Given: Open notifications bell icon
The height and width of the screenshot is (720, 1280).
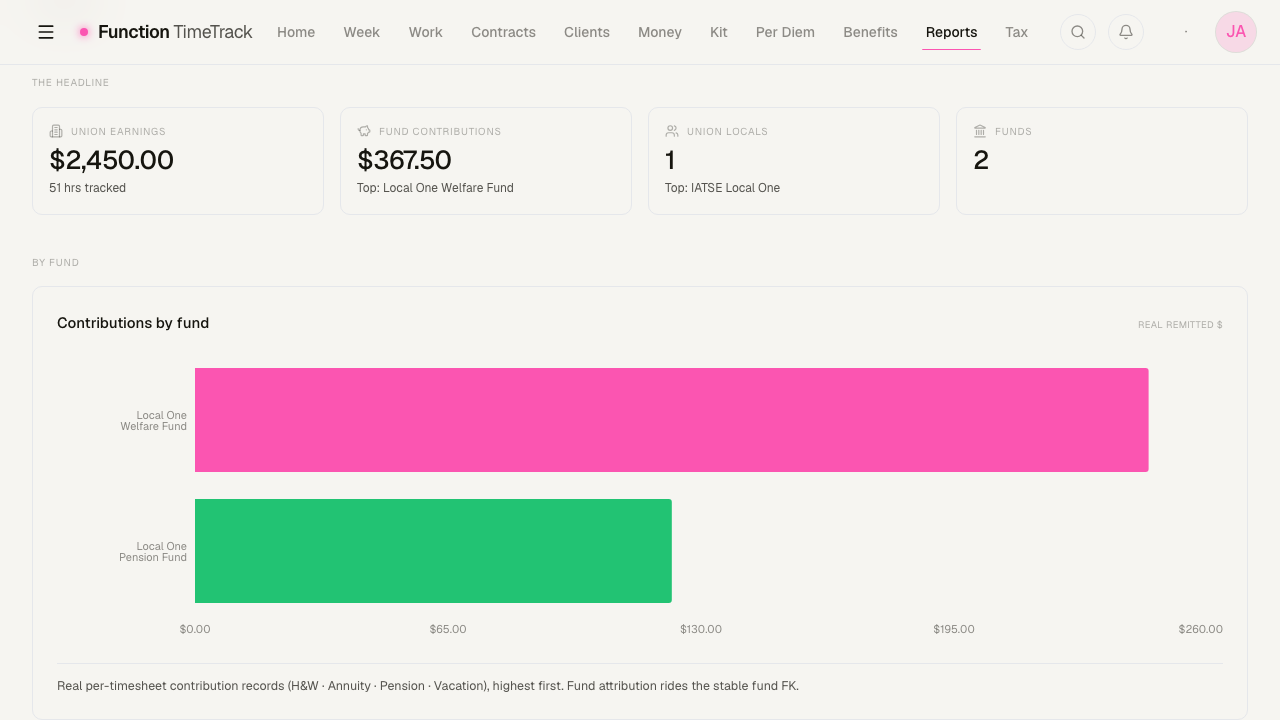Looking at the screenshot, I should point(1126,32).
